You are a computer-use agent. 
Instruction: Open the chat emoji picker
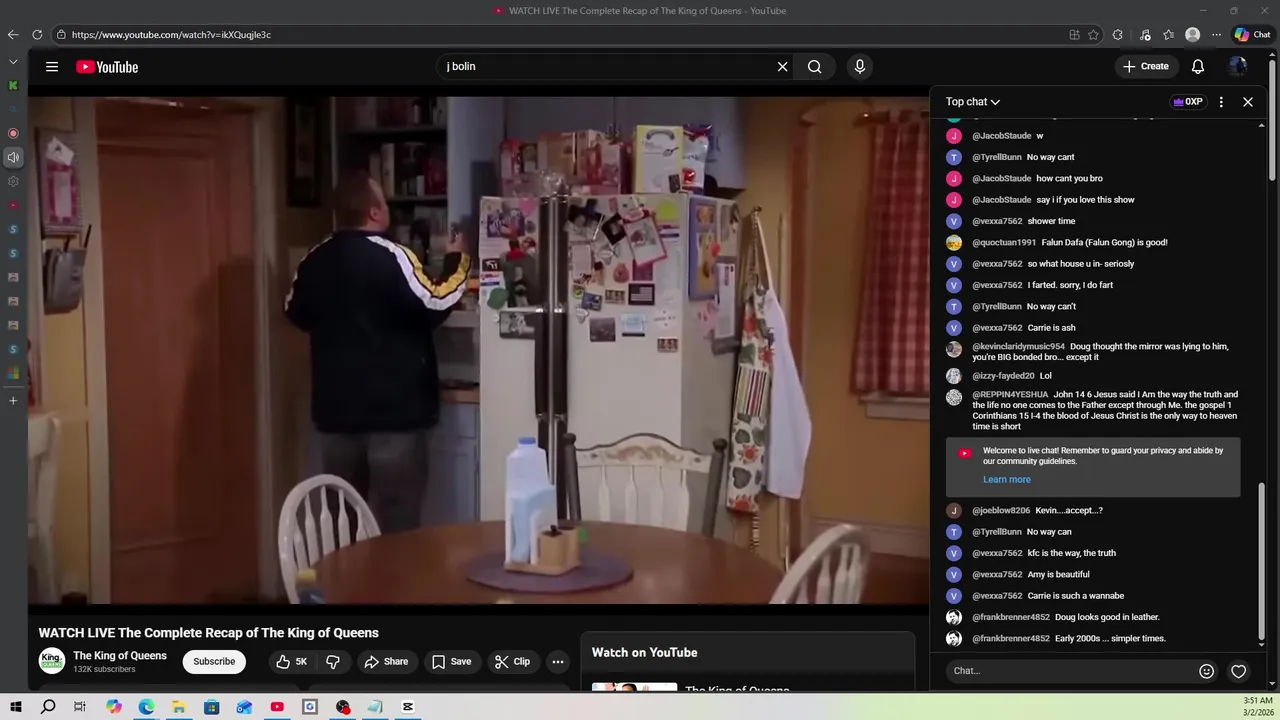point(1206,671)
